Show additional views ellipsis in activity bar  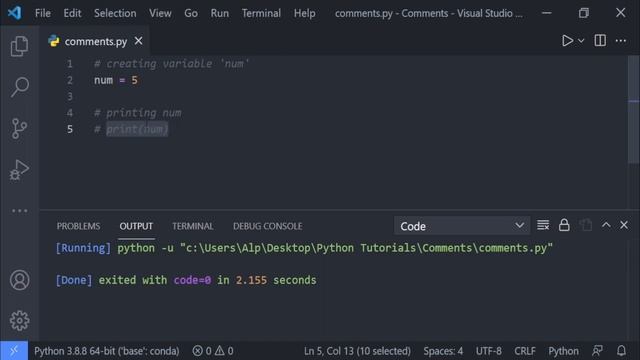pos(19,211)
